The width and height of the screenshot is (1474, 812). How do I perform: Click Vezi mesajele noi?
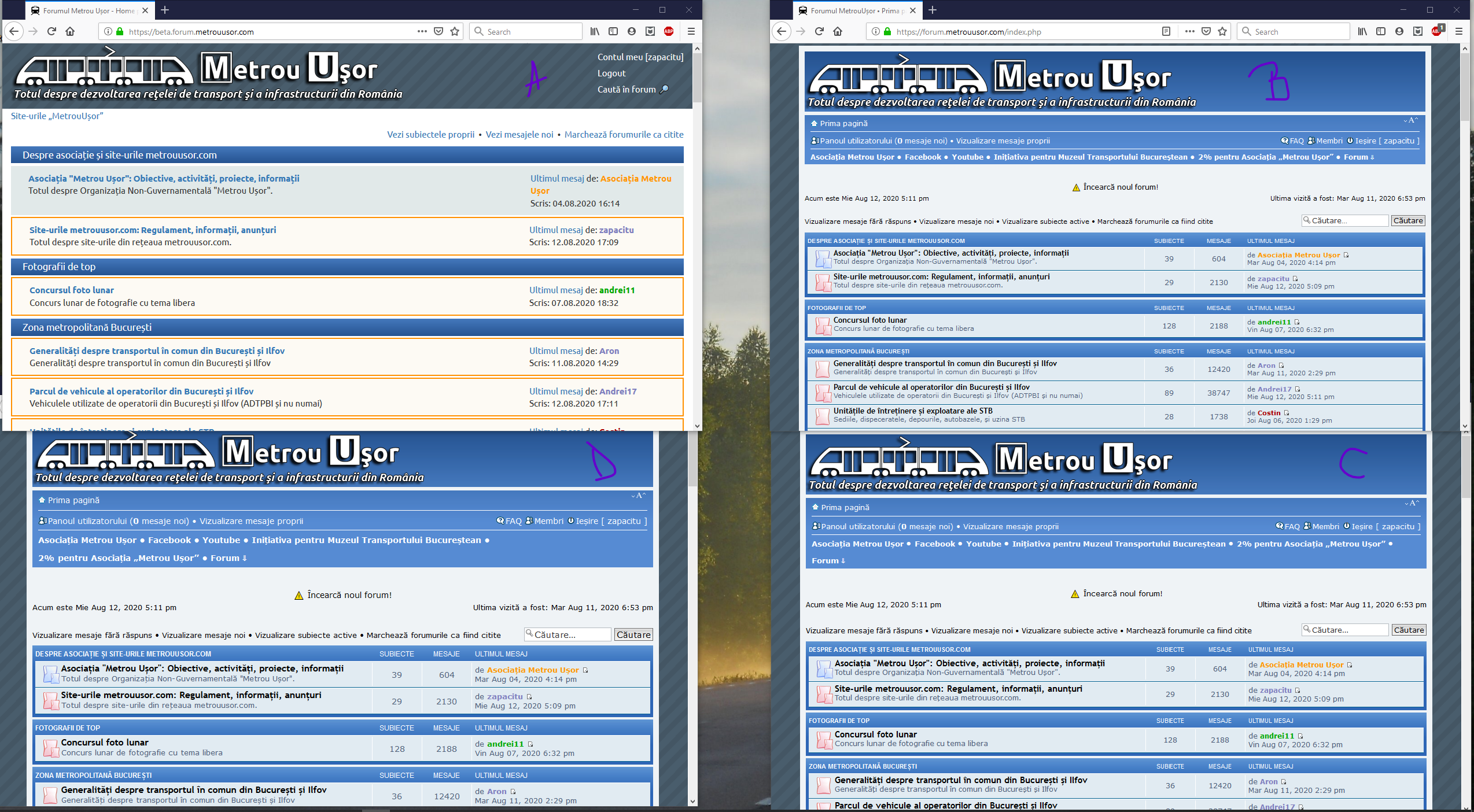(519, 134)
